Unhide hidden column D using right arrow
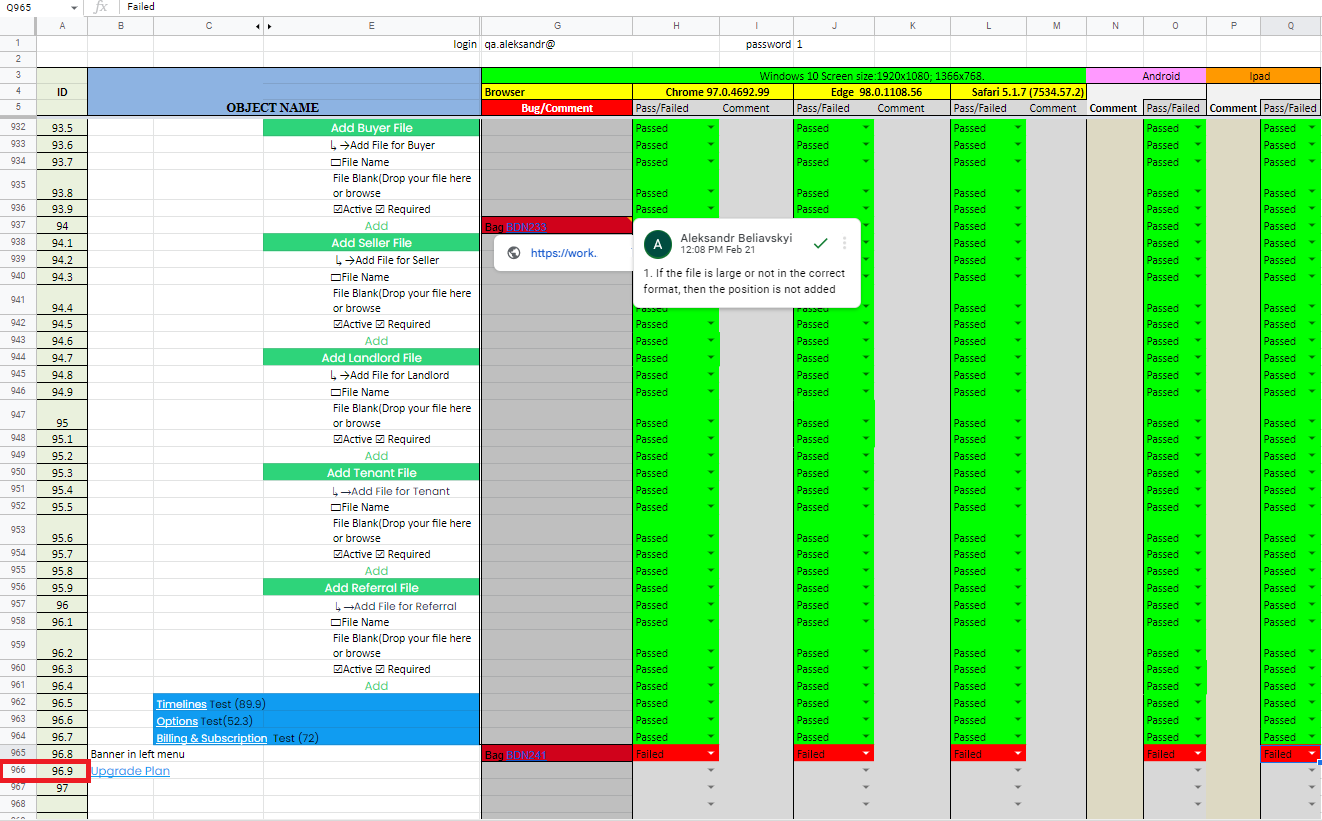Viewport: 1322px width, 821px height. click(271, 25)
